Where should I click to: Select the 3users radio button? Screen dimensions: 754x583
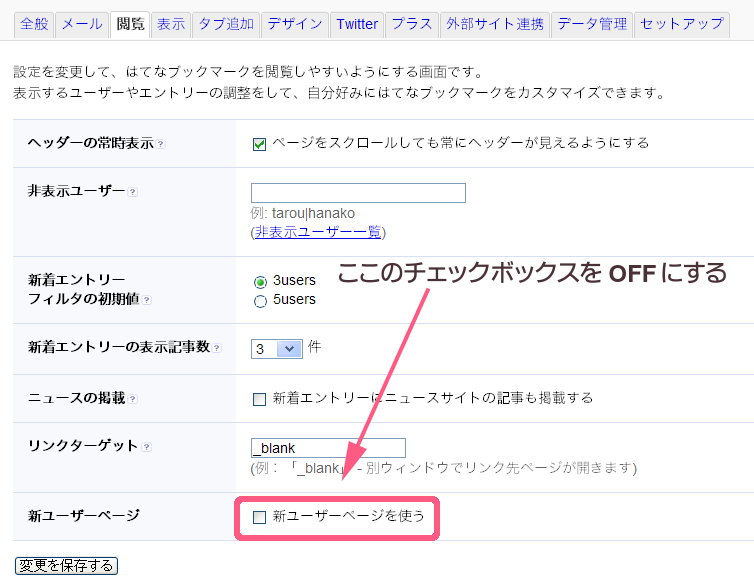click(260, 281)
